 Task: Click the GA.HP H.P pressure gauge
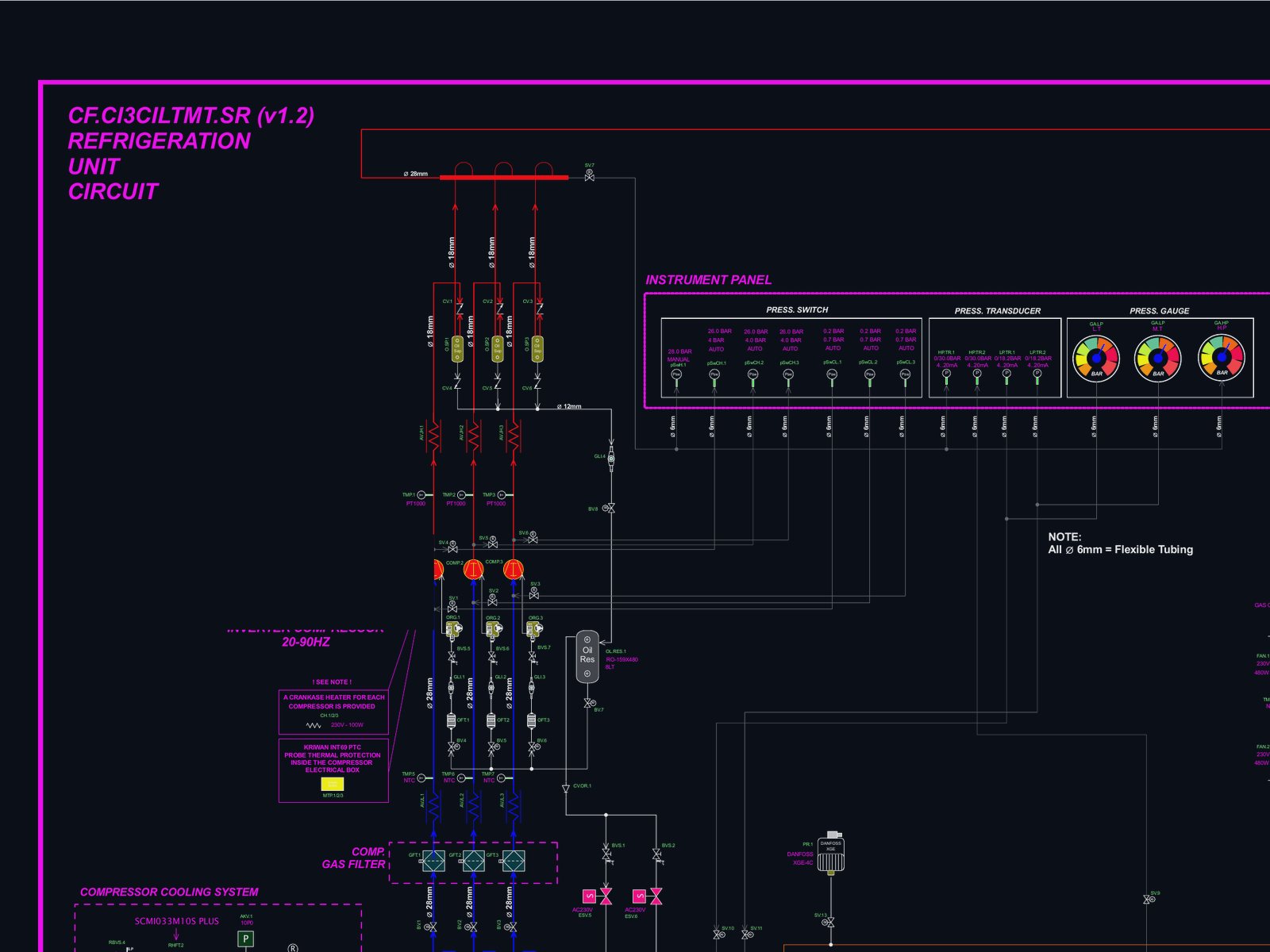[1222, 358]
